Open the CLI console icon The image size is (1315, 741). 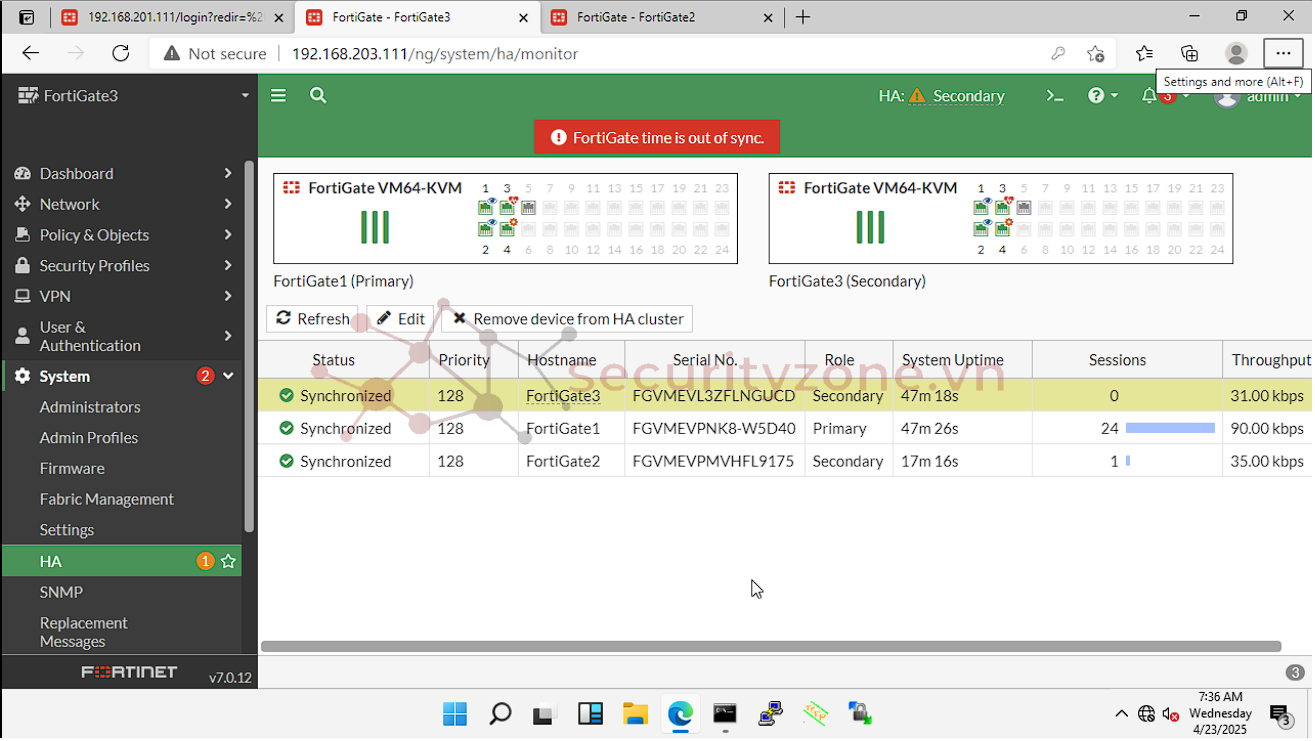tap(1055, 96)
